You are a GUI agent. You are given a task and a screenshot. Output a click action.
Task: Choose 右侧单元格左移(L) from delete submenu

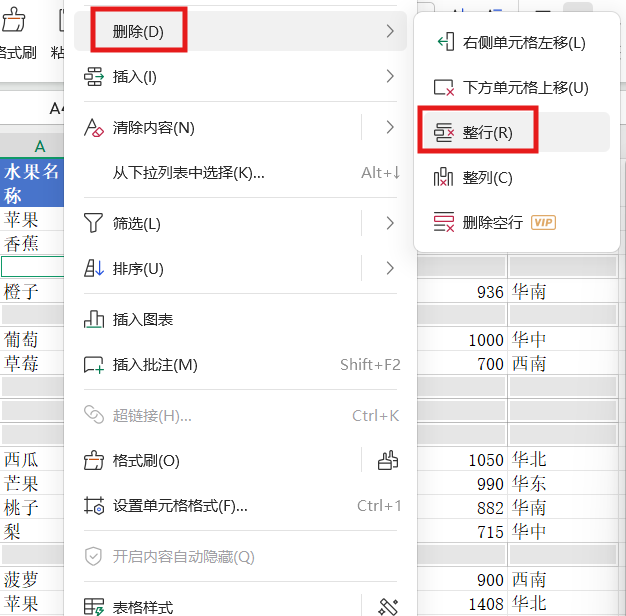coord(517,42)
